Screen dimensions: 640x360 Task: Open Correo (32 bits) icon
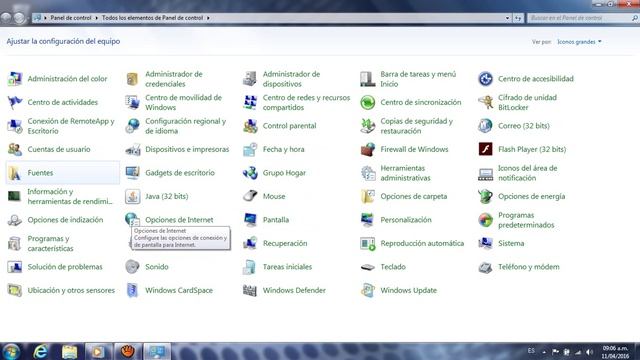tap(485, 126)
